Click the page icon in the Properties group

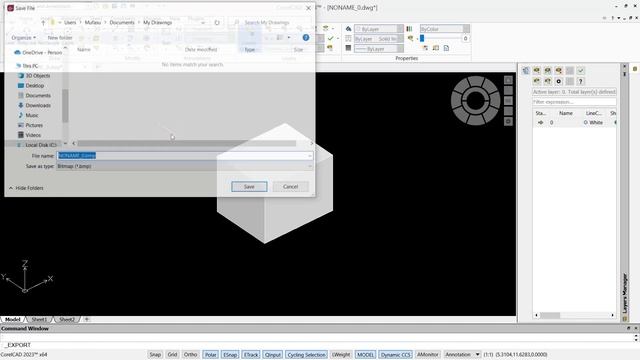[x=447, y=48]
